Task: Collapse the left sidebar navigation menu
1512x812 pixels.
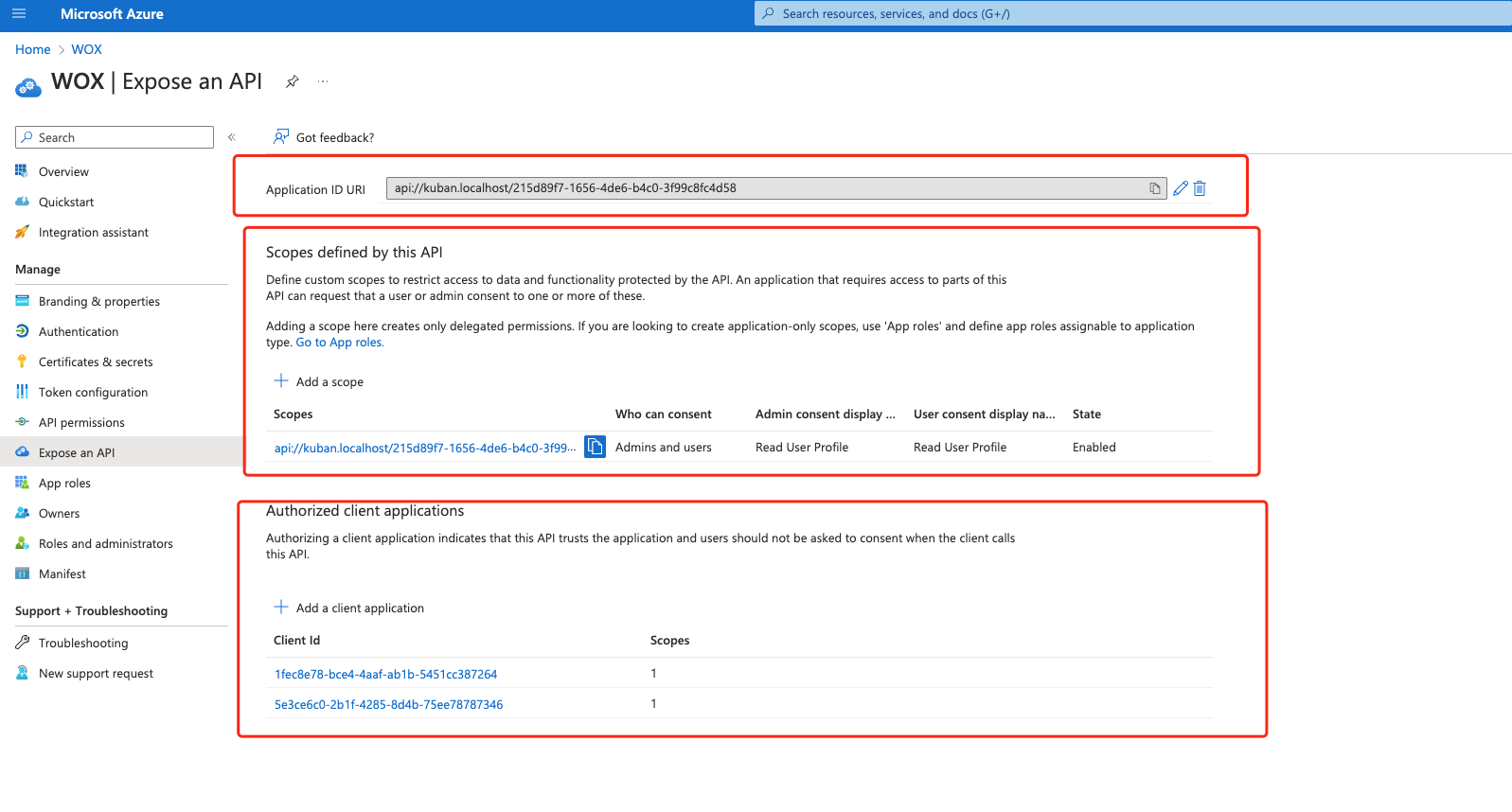Action: point(231,137)
